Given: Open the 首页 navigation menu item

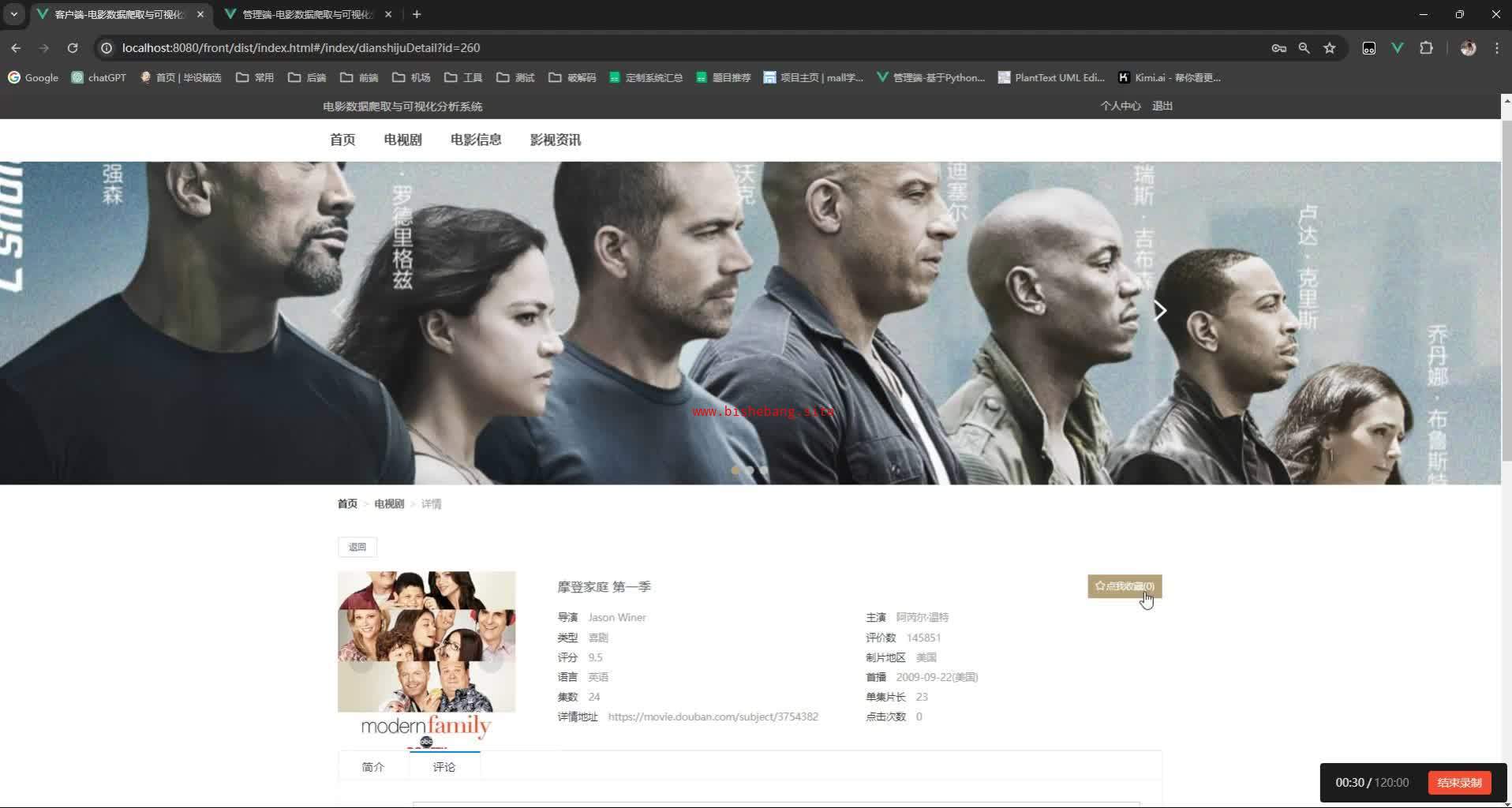Looking at the screenshot, I should (342, 140).
